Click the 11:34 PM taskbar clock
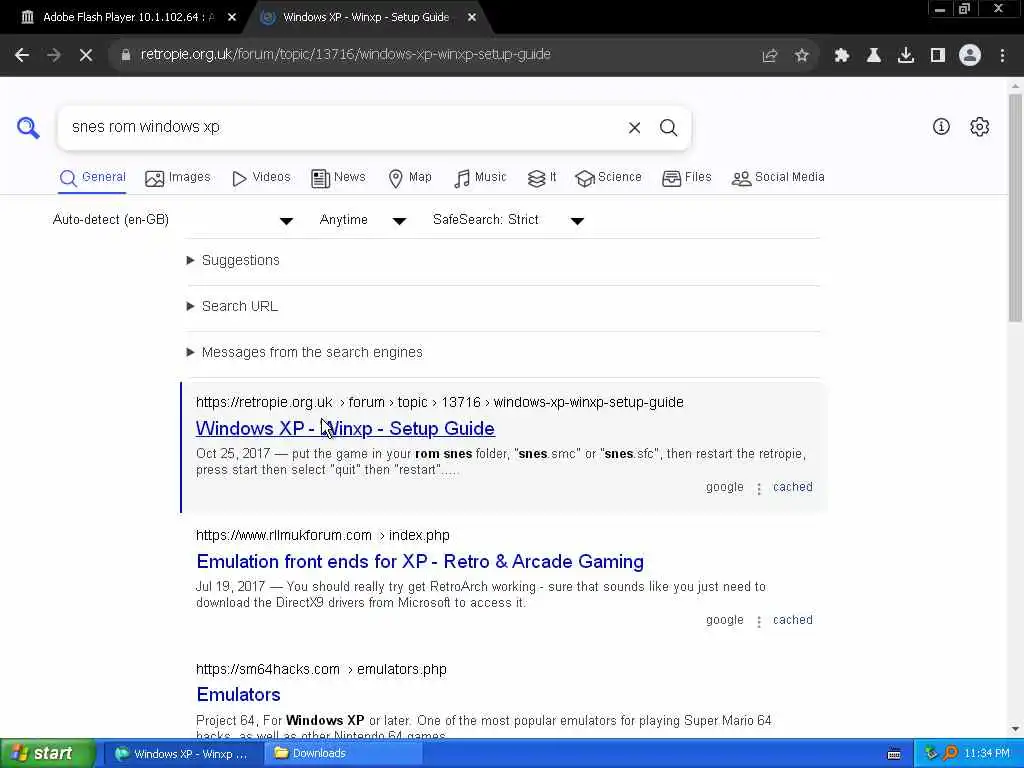The height and width of the screenshot is (768, 1024). pos(987,754)
